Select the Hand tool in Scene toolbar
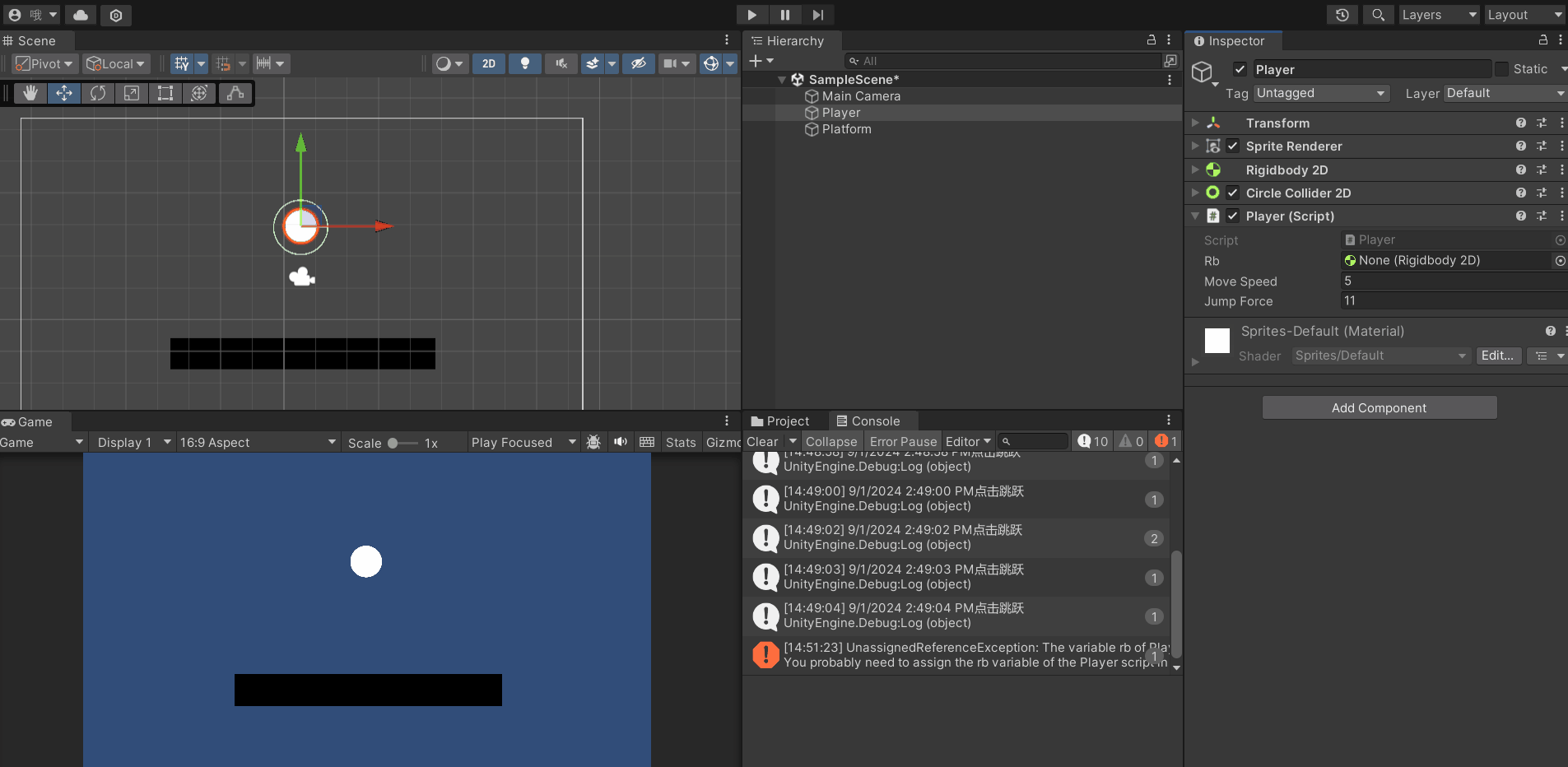 (30, 93)
